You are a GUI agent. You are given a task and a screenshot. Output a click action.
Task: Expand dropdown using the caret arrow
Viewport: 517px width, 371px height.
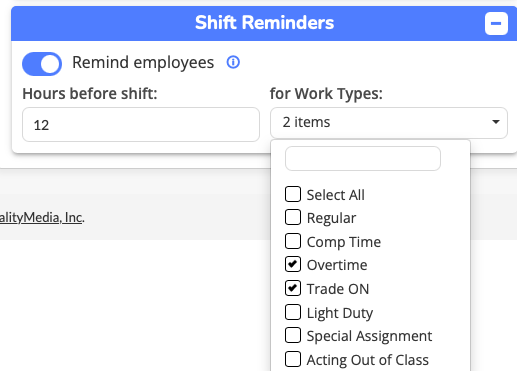tap(496, 122)
